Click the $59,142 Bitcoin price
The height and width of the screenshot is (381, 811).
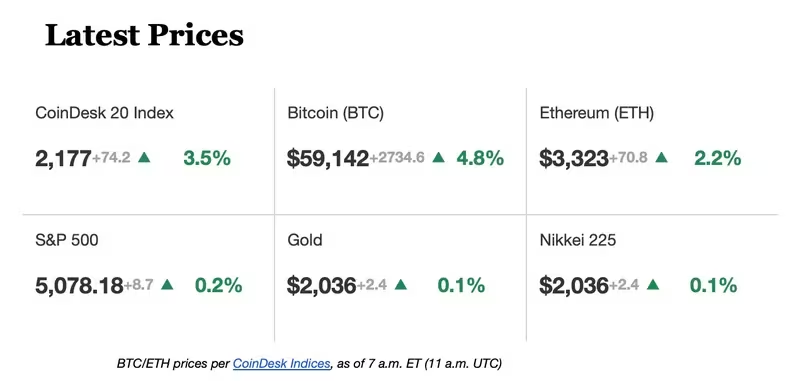(328, 158)
